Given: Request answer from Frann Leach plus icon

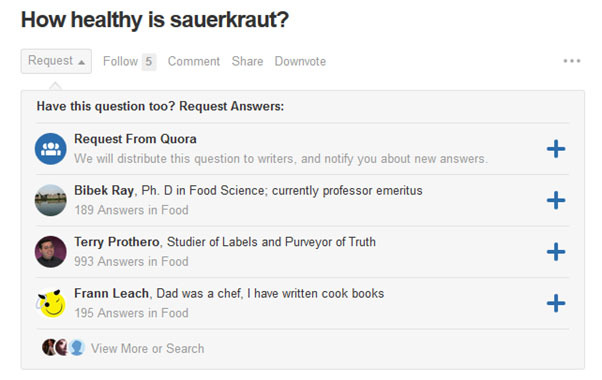Looking at the screenshot, I should (556, 303).
